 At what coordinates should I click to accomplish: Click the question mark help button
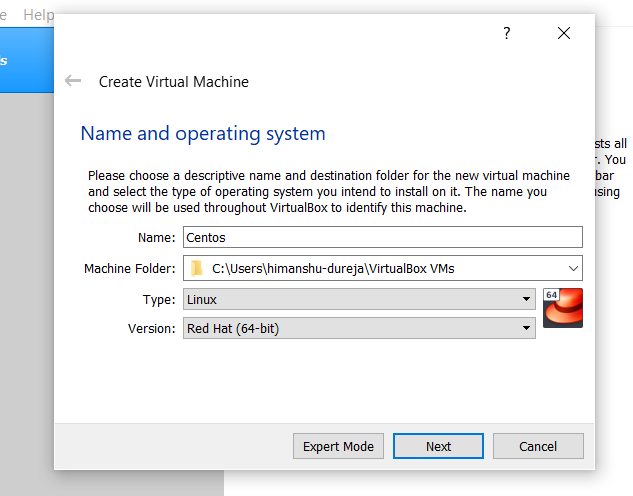[507, 33]
